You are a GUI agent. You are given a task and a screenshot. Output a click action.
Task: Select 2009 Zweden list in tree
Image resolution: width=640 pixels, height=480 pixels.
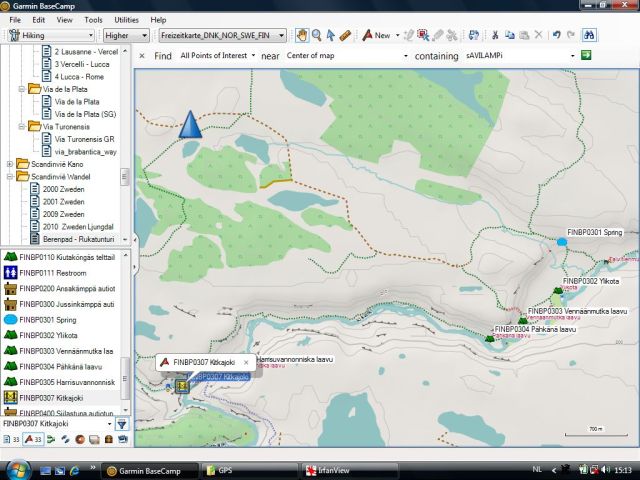click(x=64, y=214)
